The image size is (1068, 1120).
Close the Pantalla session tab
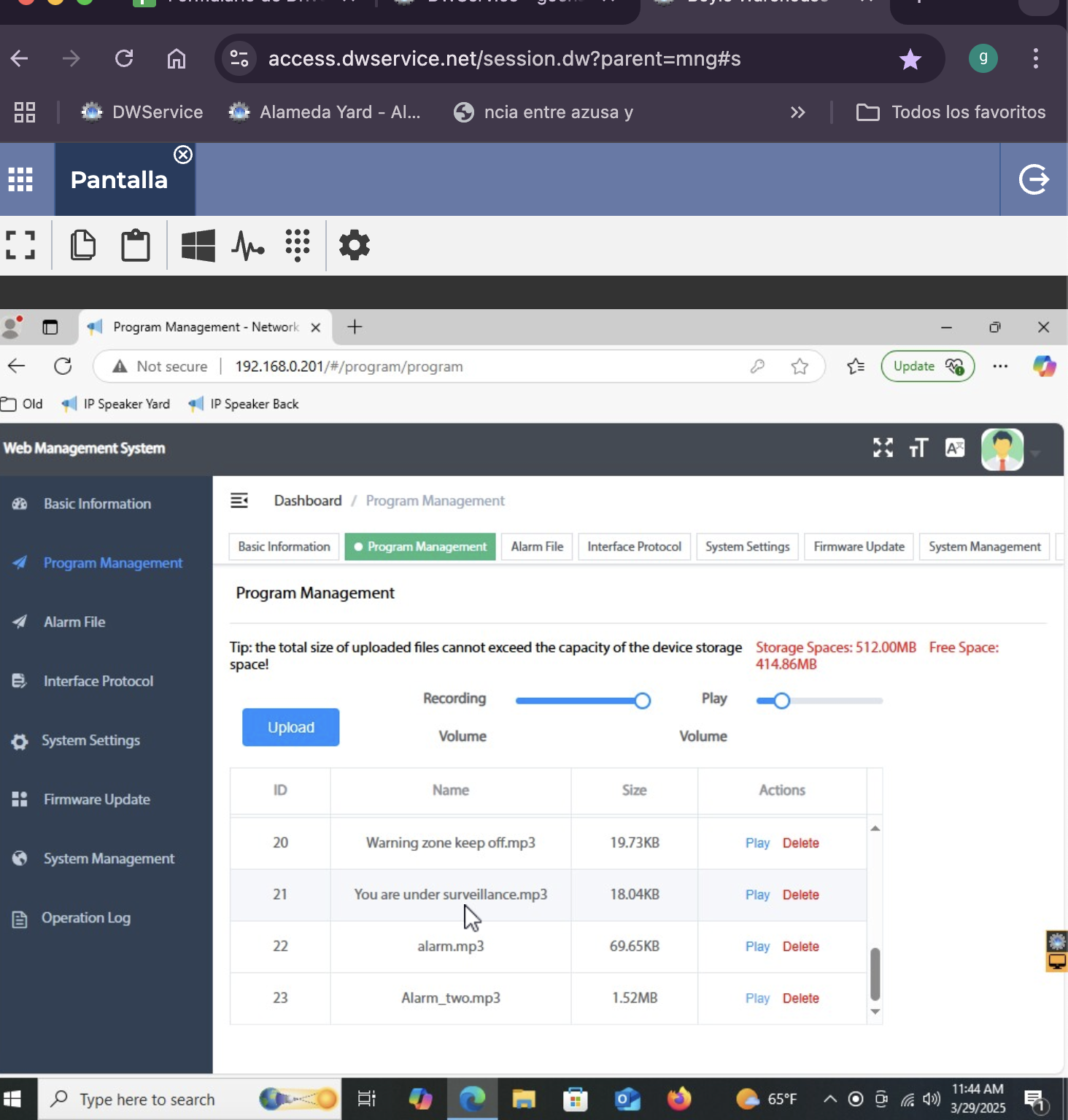point(183,155)
